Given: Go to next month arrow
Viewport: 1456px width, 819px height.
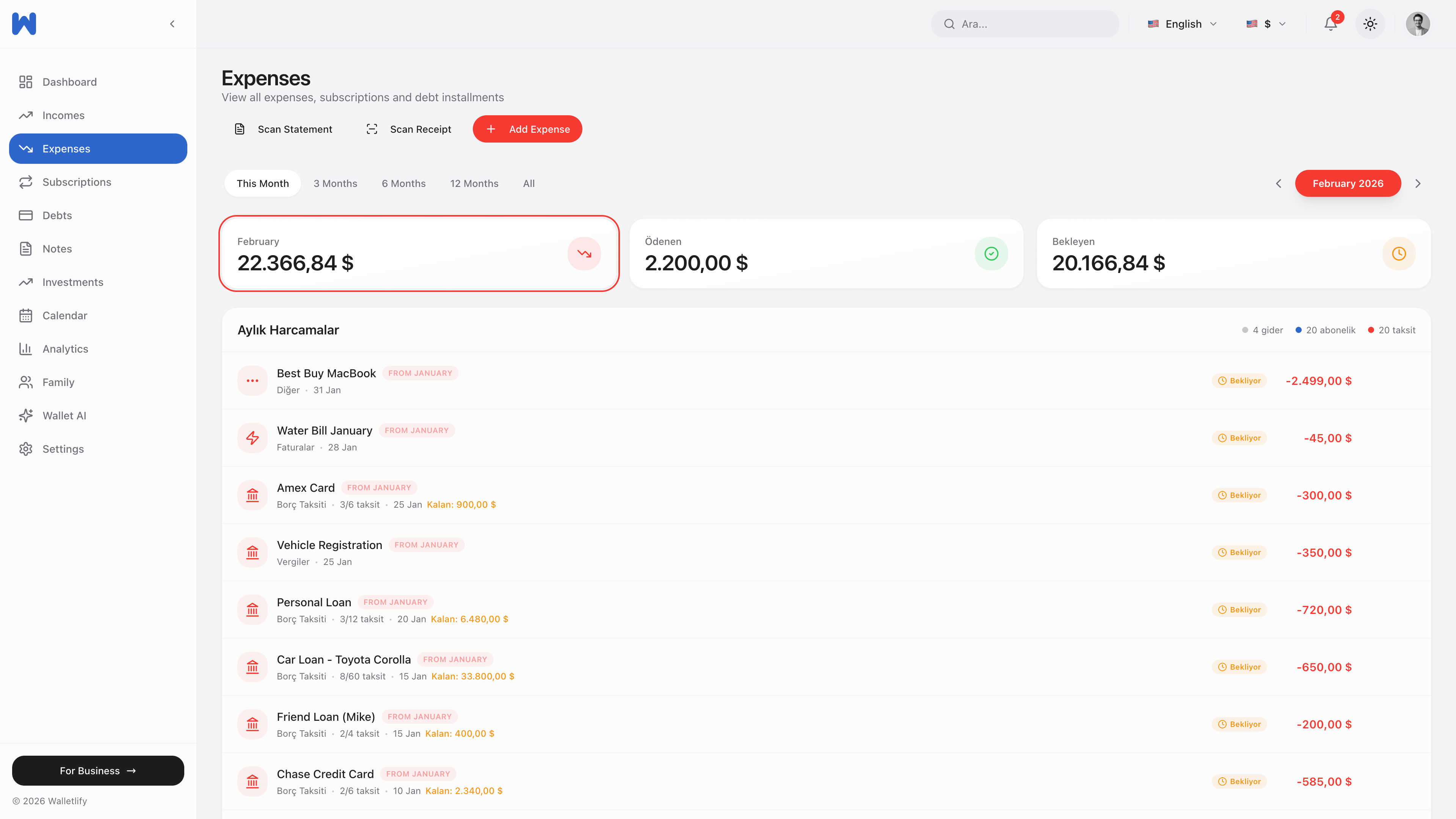Looking at the screenshot, I should [x=1418, y=184].
